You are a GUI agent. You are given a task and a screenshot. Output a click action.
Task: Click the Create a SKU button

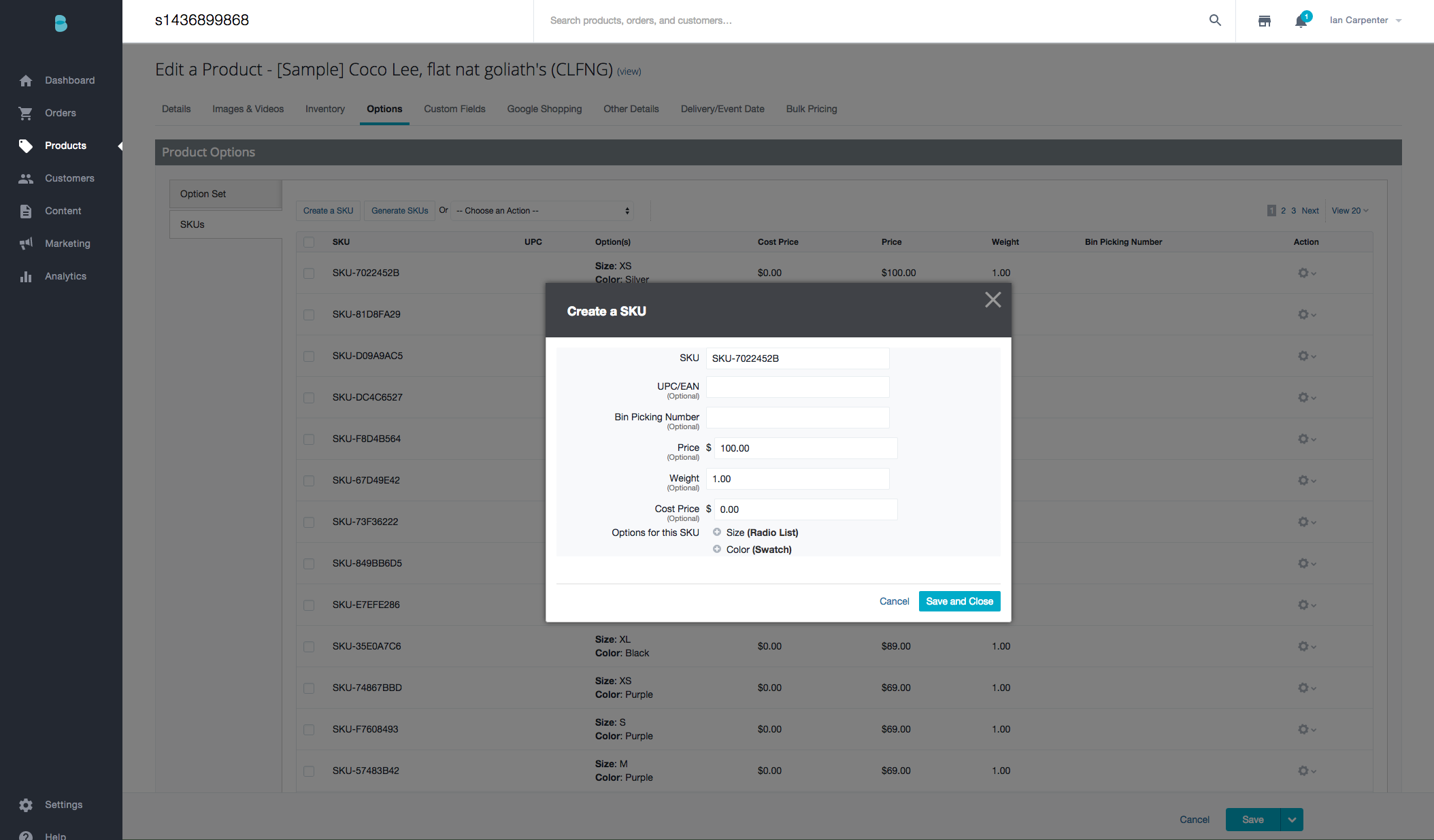coord(328,211)
